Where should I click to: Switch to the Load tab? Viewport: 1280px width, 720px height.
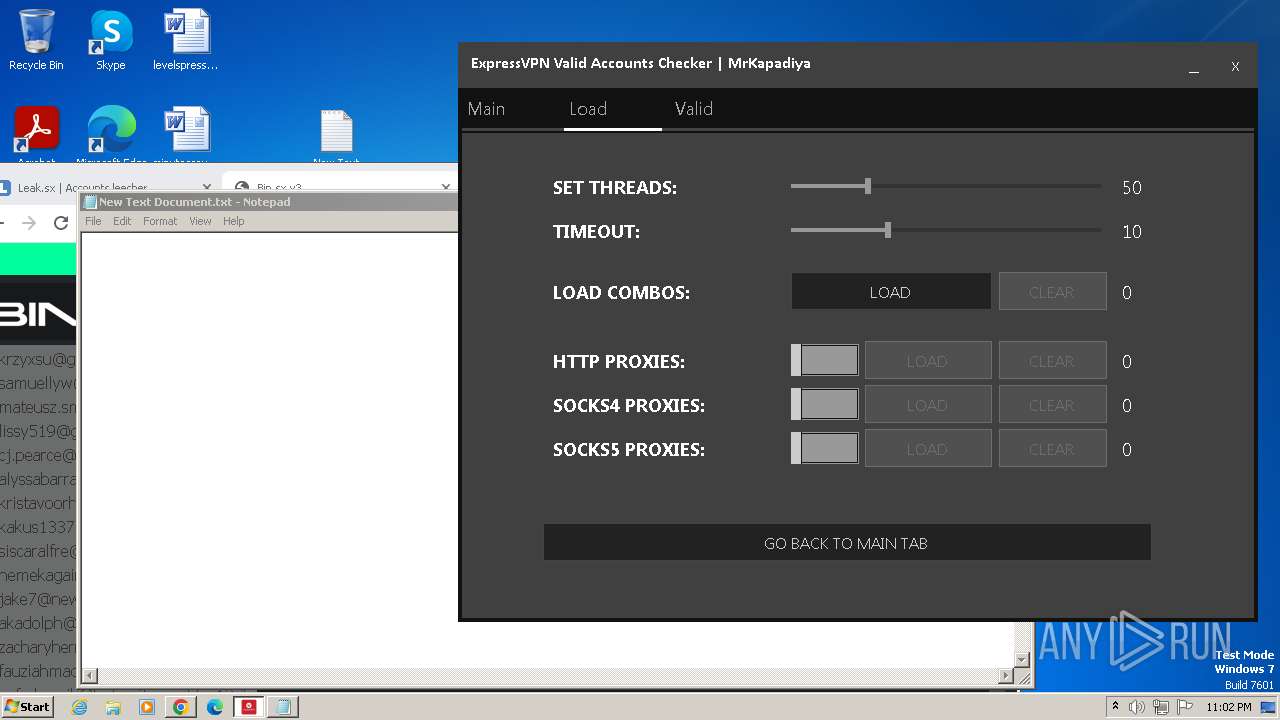588,109
